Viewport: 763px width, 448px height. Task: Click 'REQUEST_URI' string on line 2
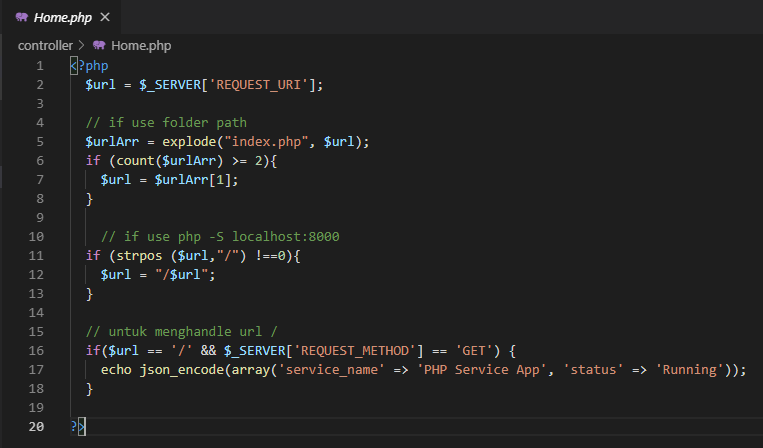point(258,85)
